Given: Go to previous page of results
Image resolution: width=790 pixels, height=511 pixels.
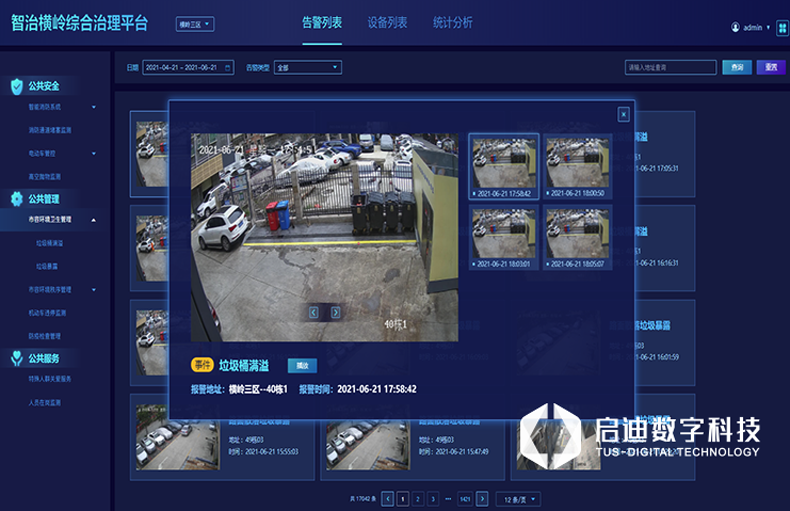Looking at the screenshot, I should (x=387, y=499).
